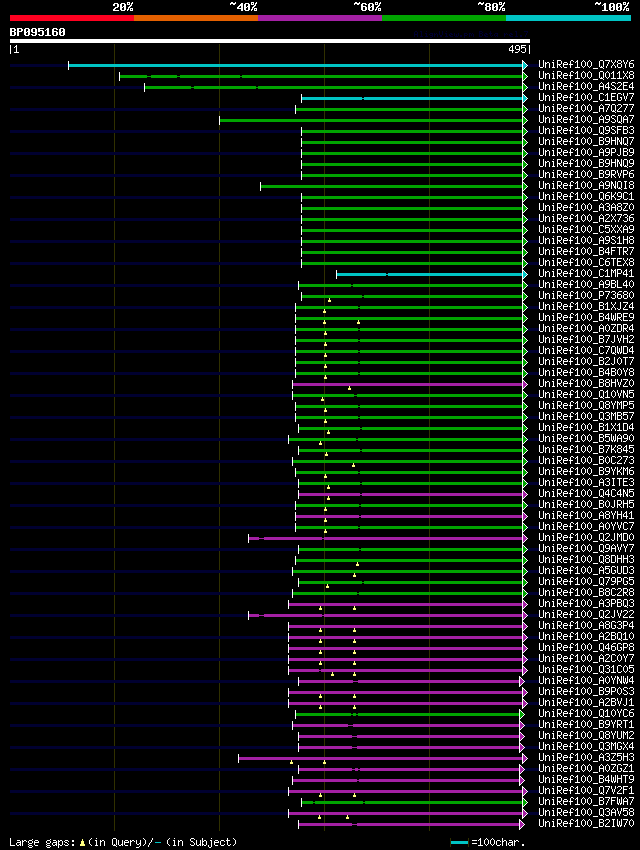Select the UniRef100_A4S2E4 hit label
Screen dimensions: 640x850
[x=586, y=86]
